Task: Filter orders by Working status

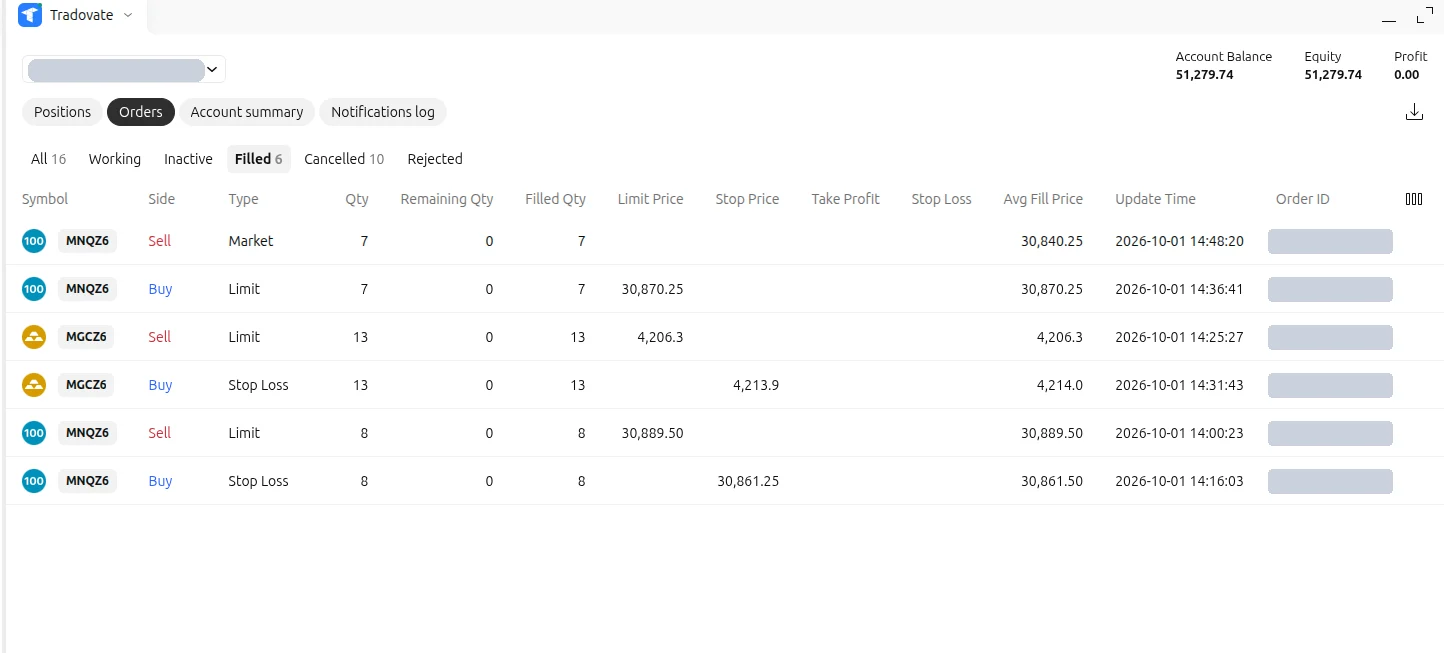Action: [x=114, y=159]
